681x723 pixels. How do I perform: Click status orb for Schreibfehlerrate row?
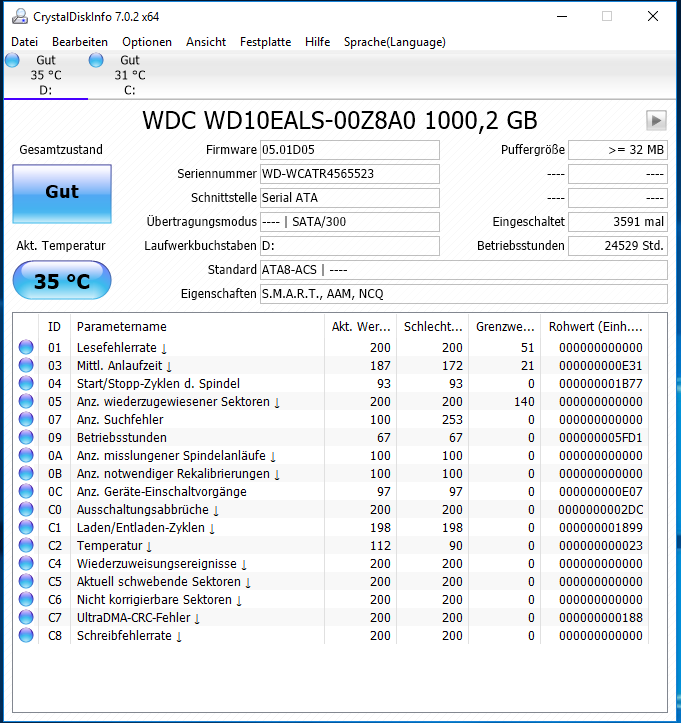pos(26,635)
